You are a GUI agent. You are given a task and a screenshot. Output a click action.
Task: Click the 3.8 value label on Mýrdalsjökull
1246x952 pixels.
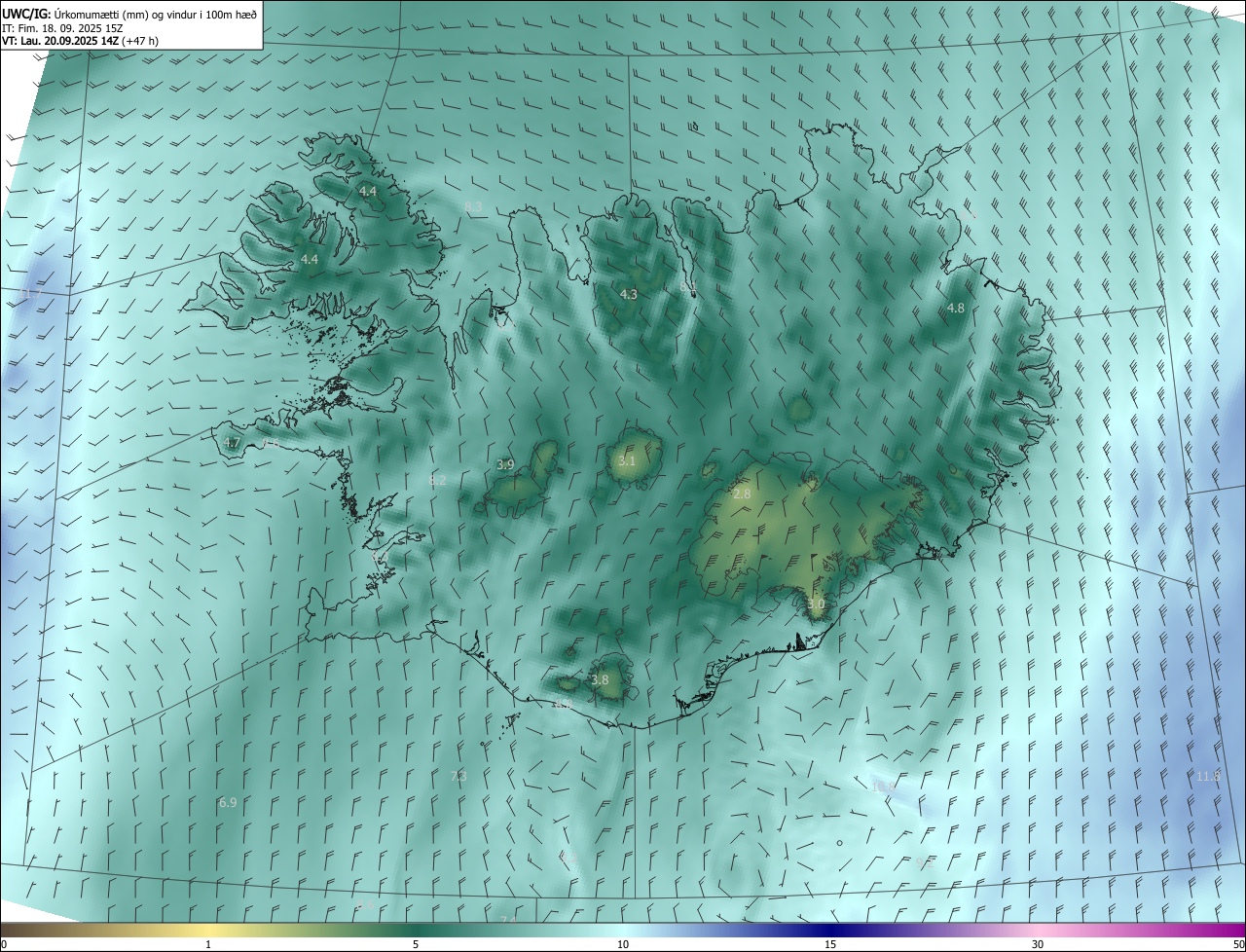600,679
